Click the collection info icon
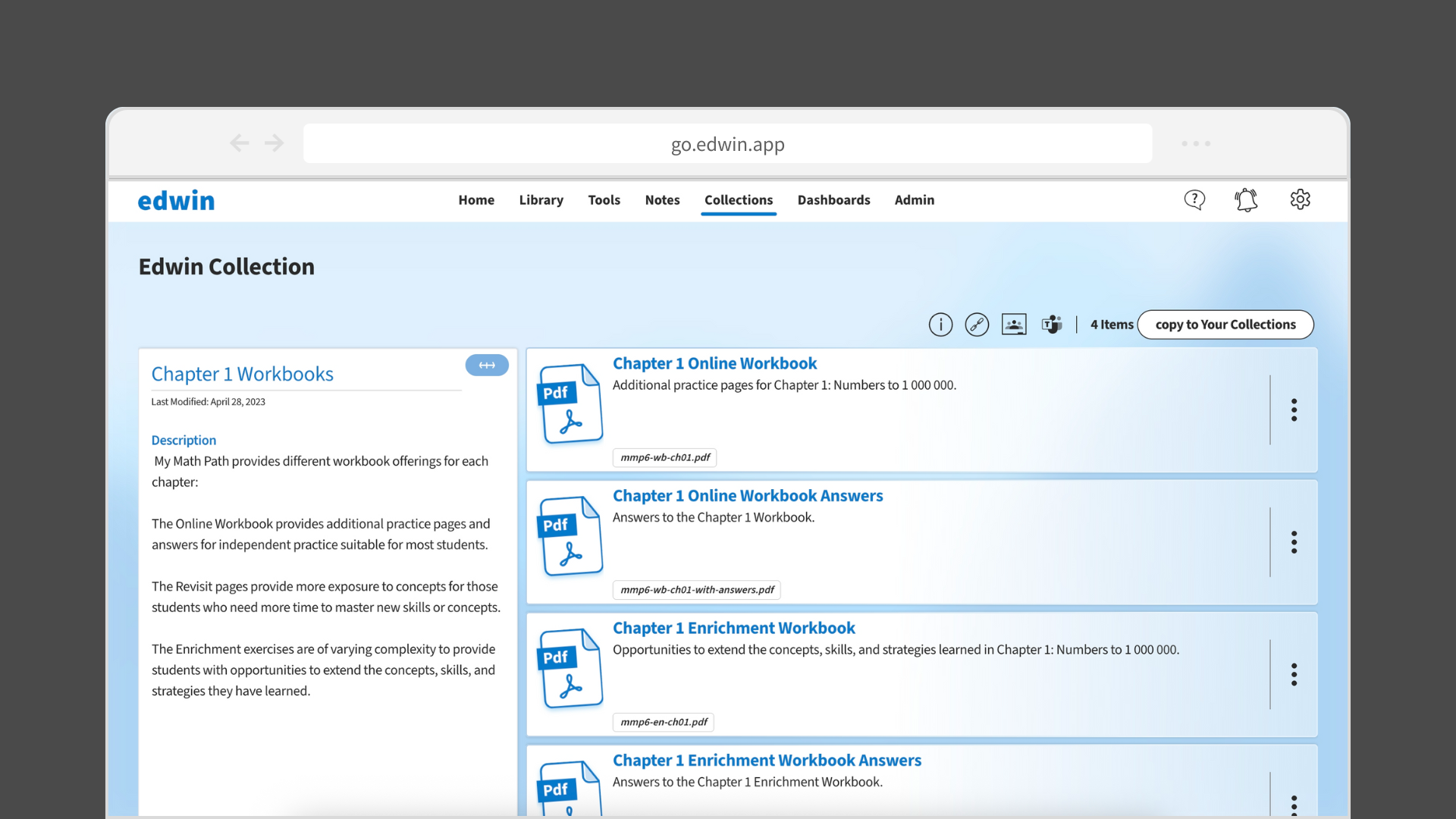The width and height of the screenshot is (1456, 819). pyautogui.click(x=940, y=325)
